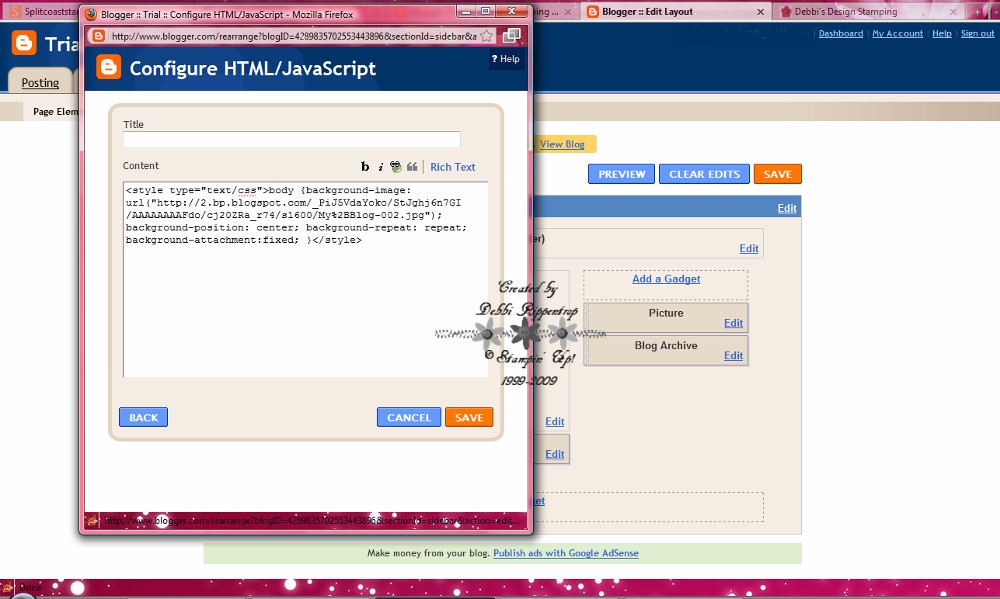The height and width of the screenshot is (599, 1000).
Task: Click the status bar icon in popup
Action: 92,521
